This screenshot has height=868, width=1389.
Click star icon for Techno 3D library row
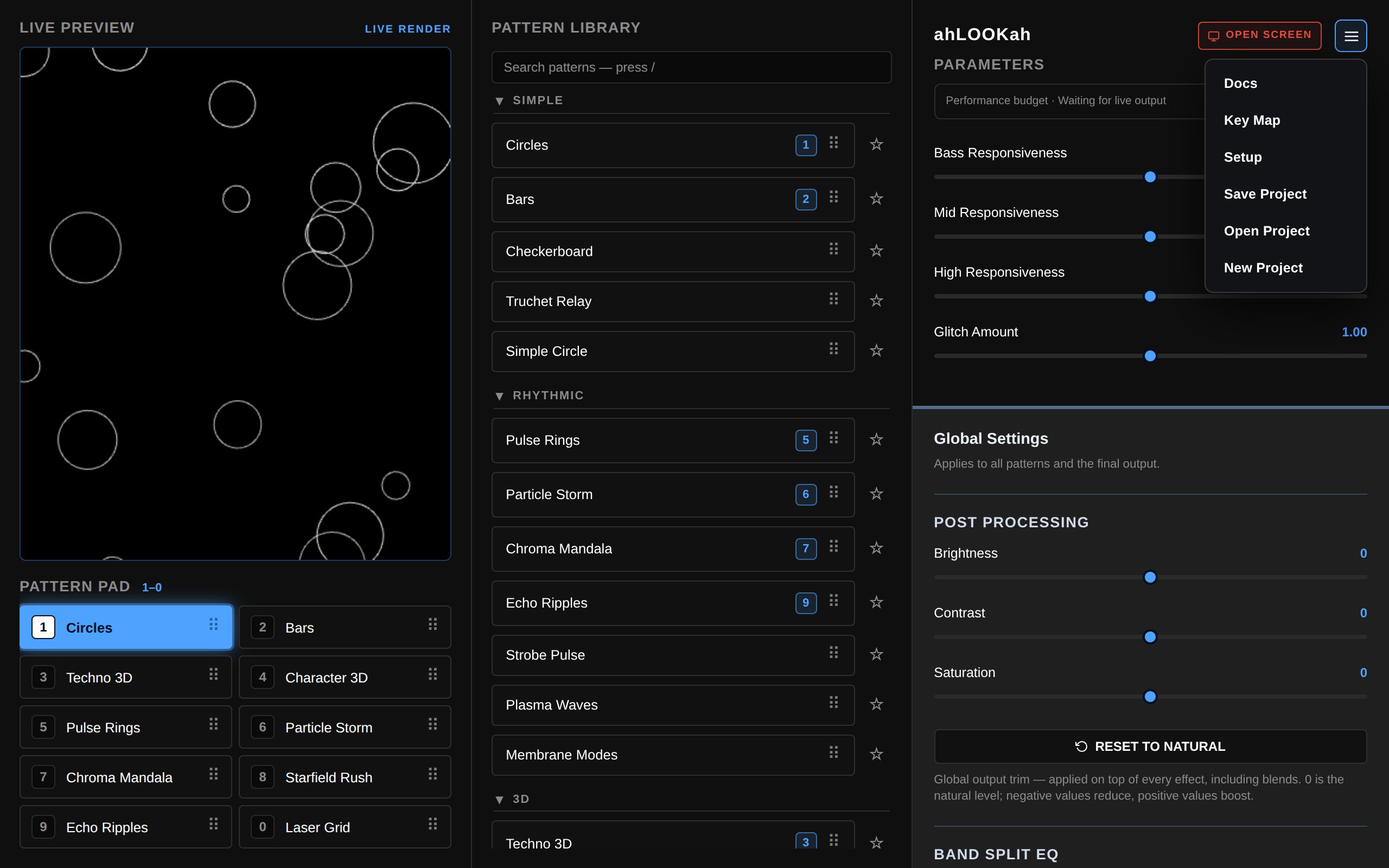(x=876, y=842)
